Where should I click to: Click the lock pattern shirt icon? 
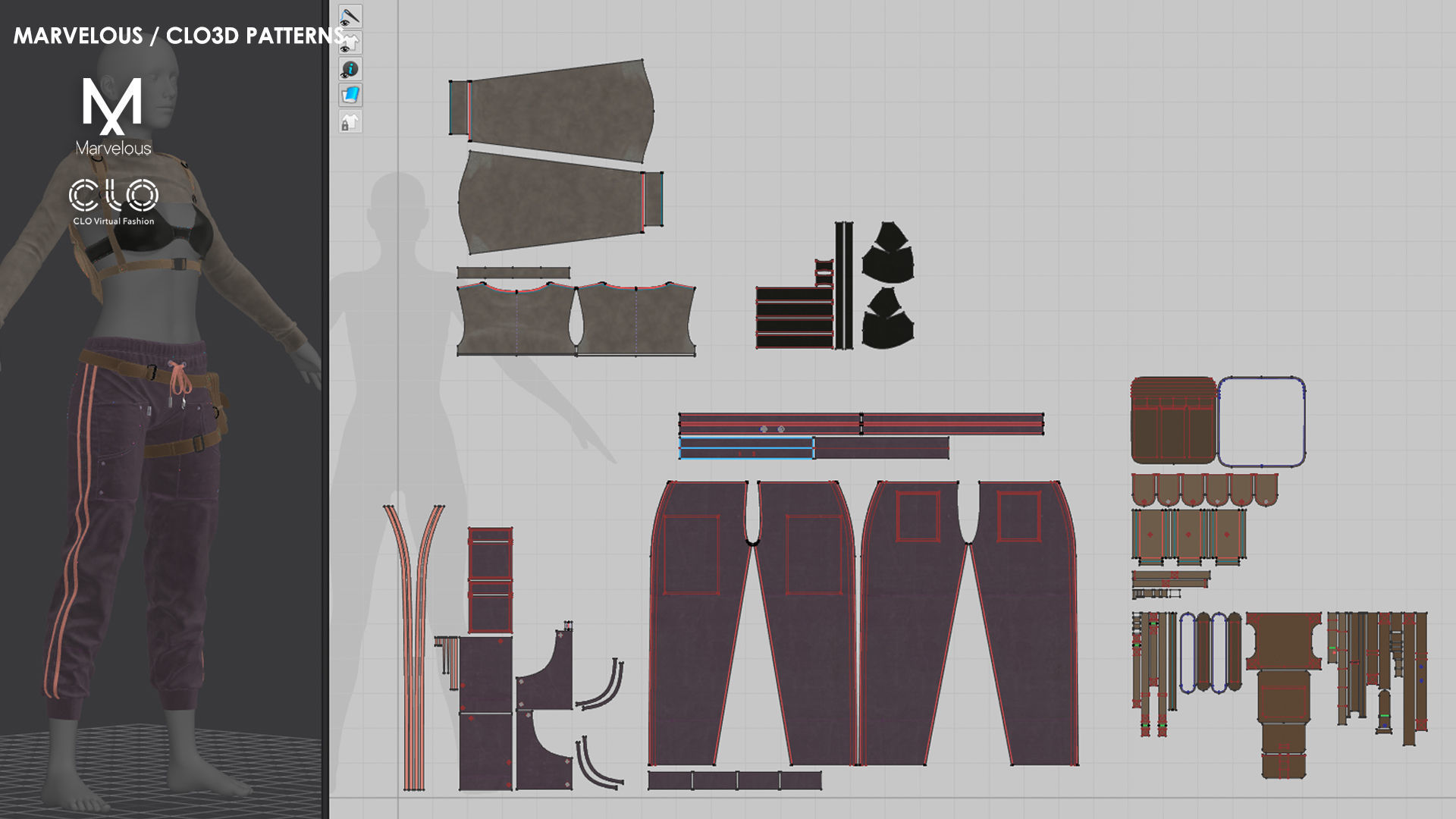pyautogui.click(x=350, y=121)
